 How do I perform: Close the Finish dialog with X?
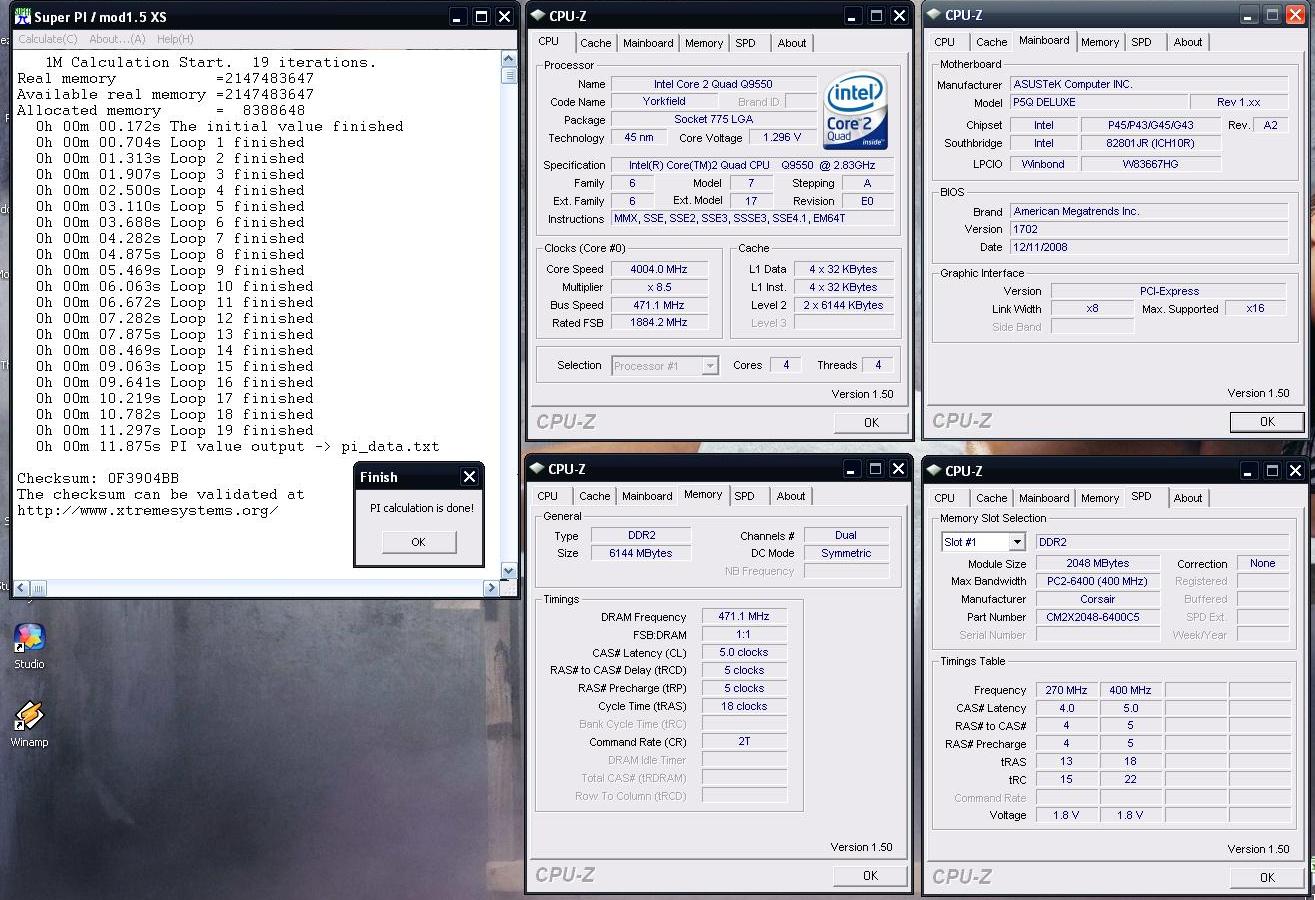click(469, 477)
